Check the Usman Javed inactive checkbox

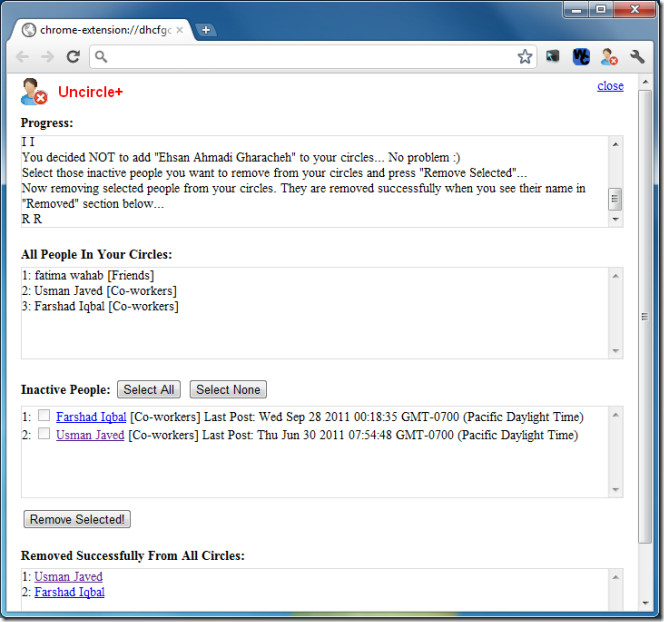pos(44,434)
